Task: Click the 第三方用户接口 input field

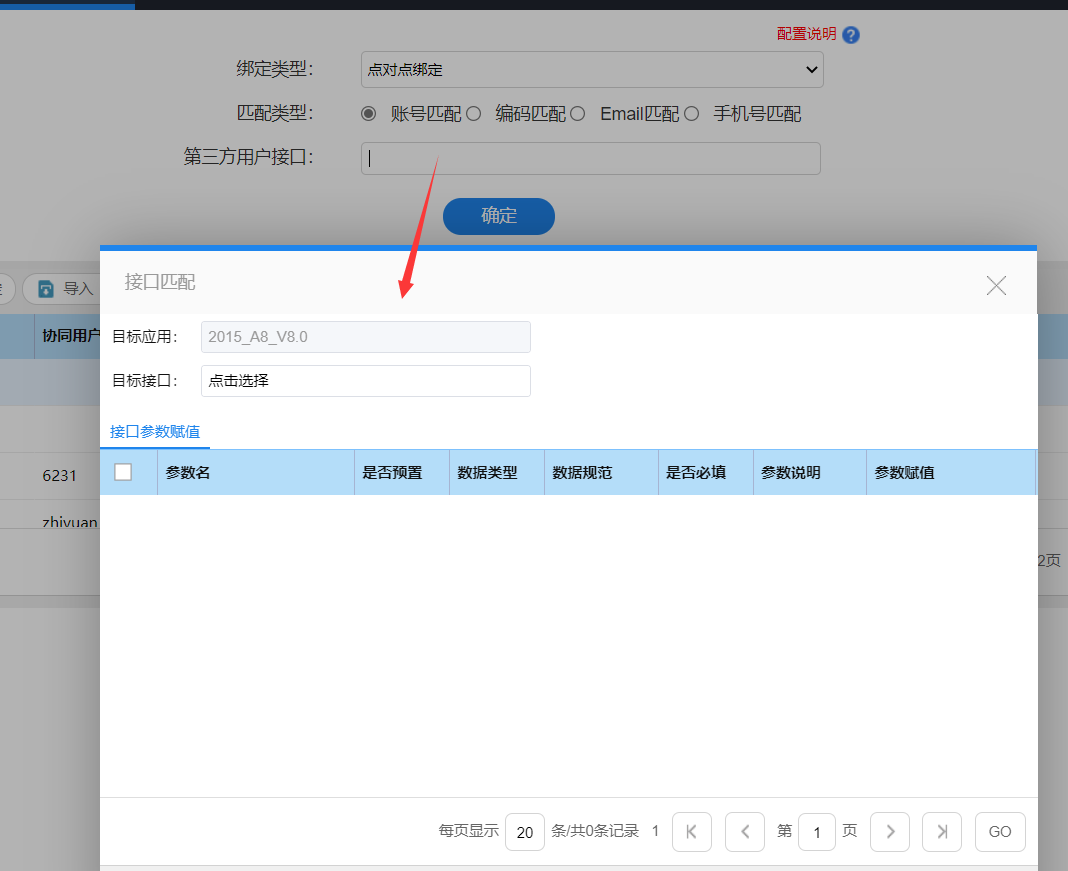Action: (590, 158)
